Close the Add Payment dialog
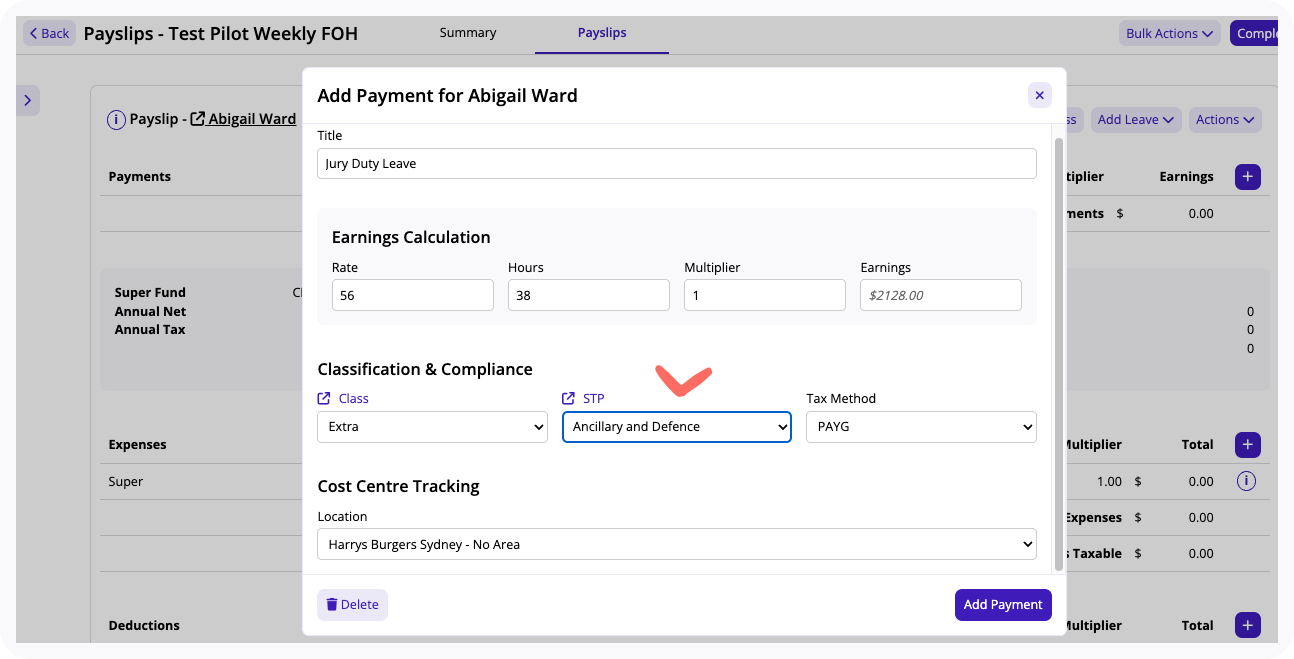 (x=1039, y=95)
